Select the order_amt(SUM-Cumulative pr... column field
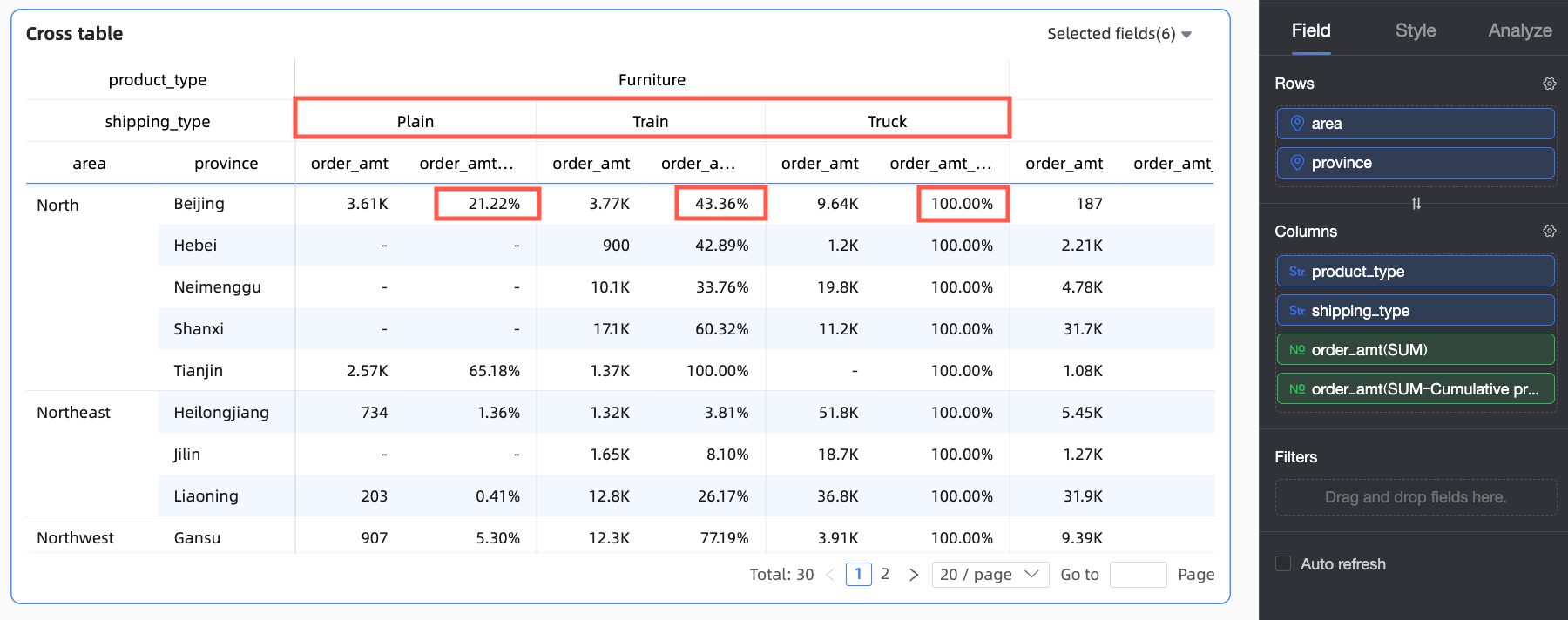 click(1416, 389)
